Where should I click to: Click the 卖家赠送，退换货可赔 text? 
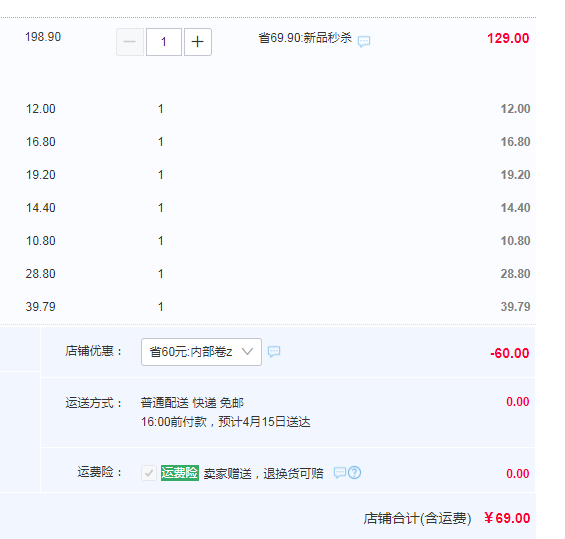tap(263, 473)
